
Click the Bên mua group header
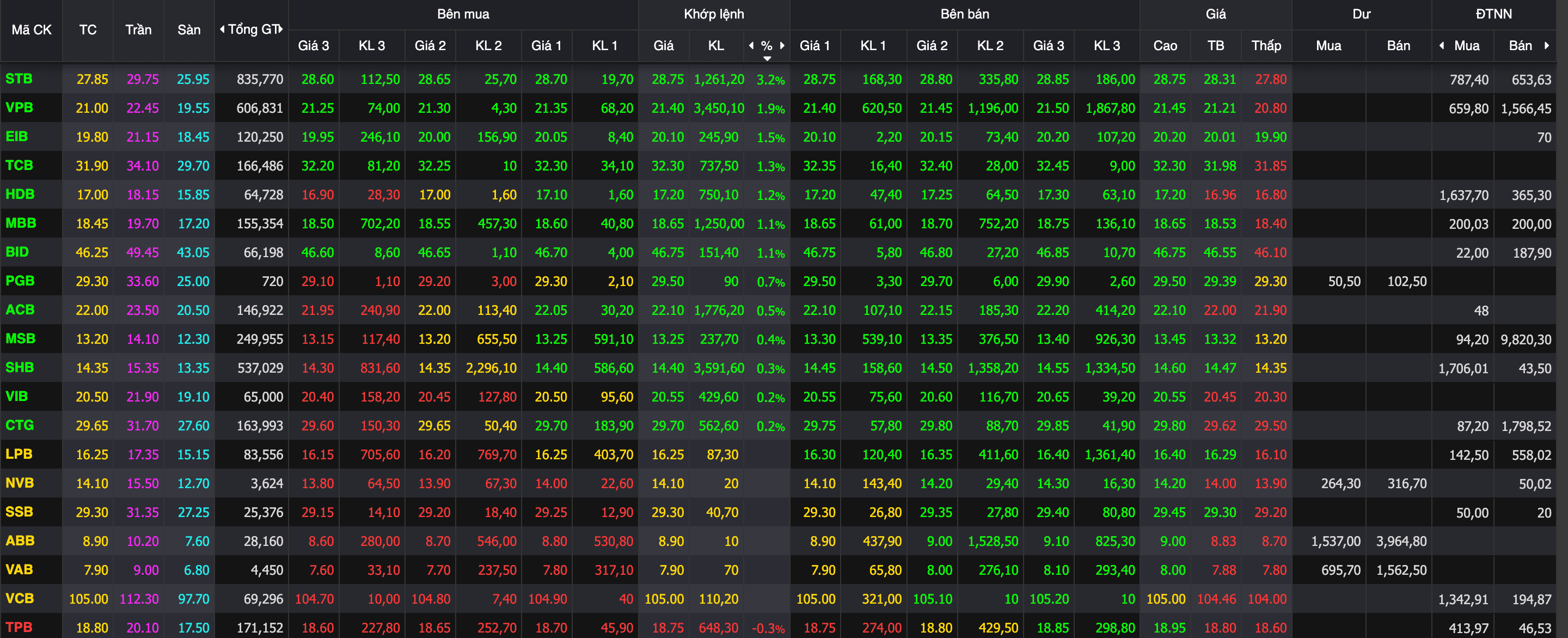pos(463,14)
